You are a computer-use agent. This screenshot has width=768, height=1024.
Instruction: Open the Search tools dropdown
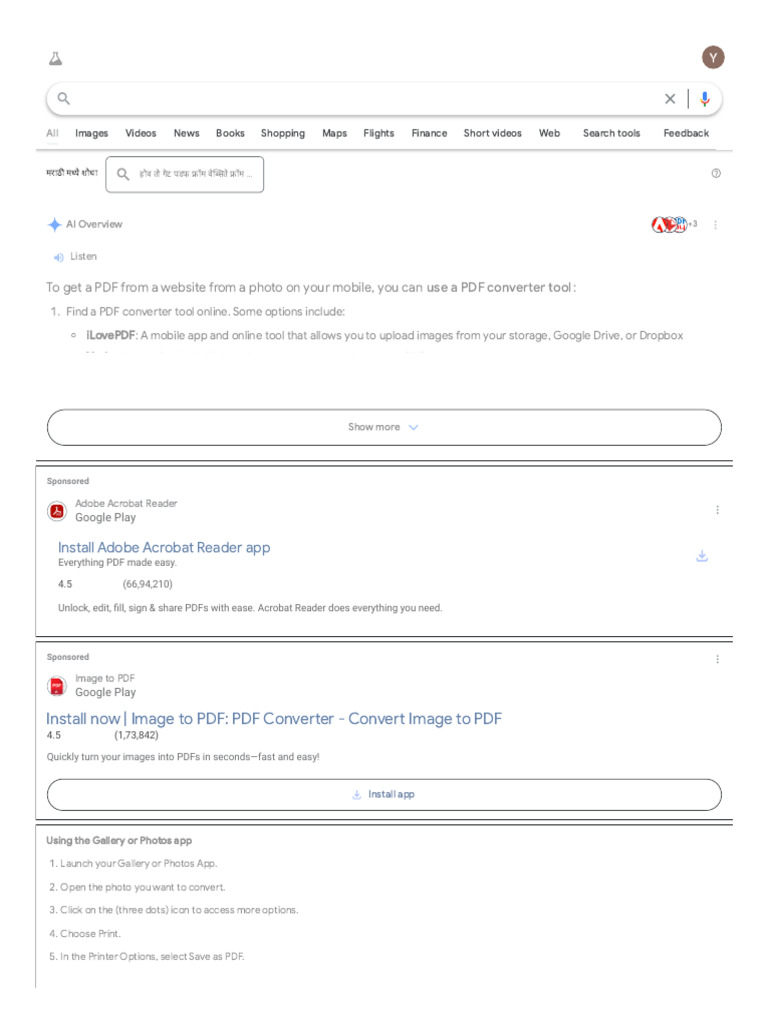click(611, 133)
